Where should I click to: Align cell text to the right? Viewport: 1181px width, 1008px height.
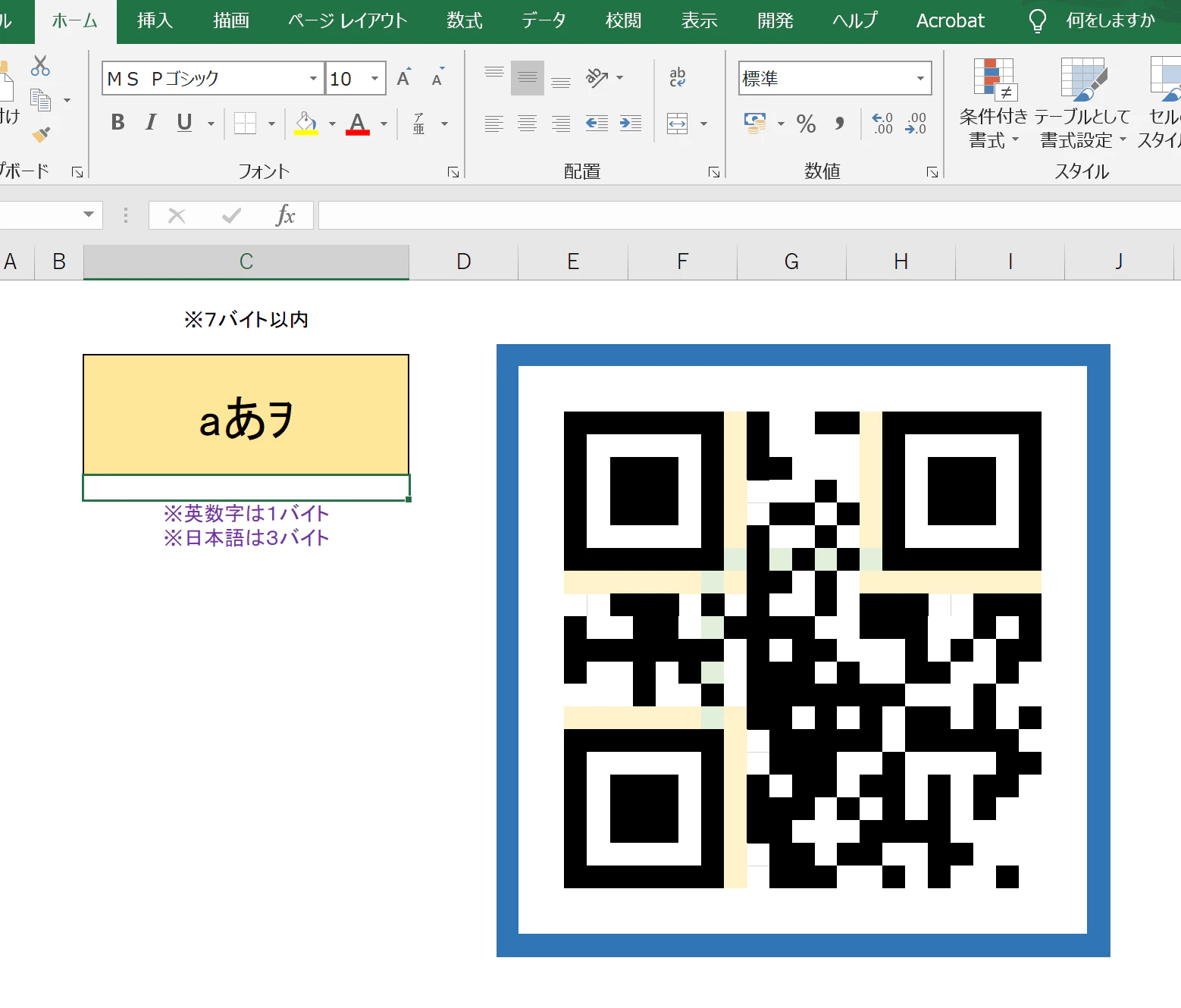pyautogui.click(x=561, y=124)
